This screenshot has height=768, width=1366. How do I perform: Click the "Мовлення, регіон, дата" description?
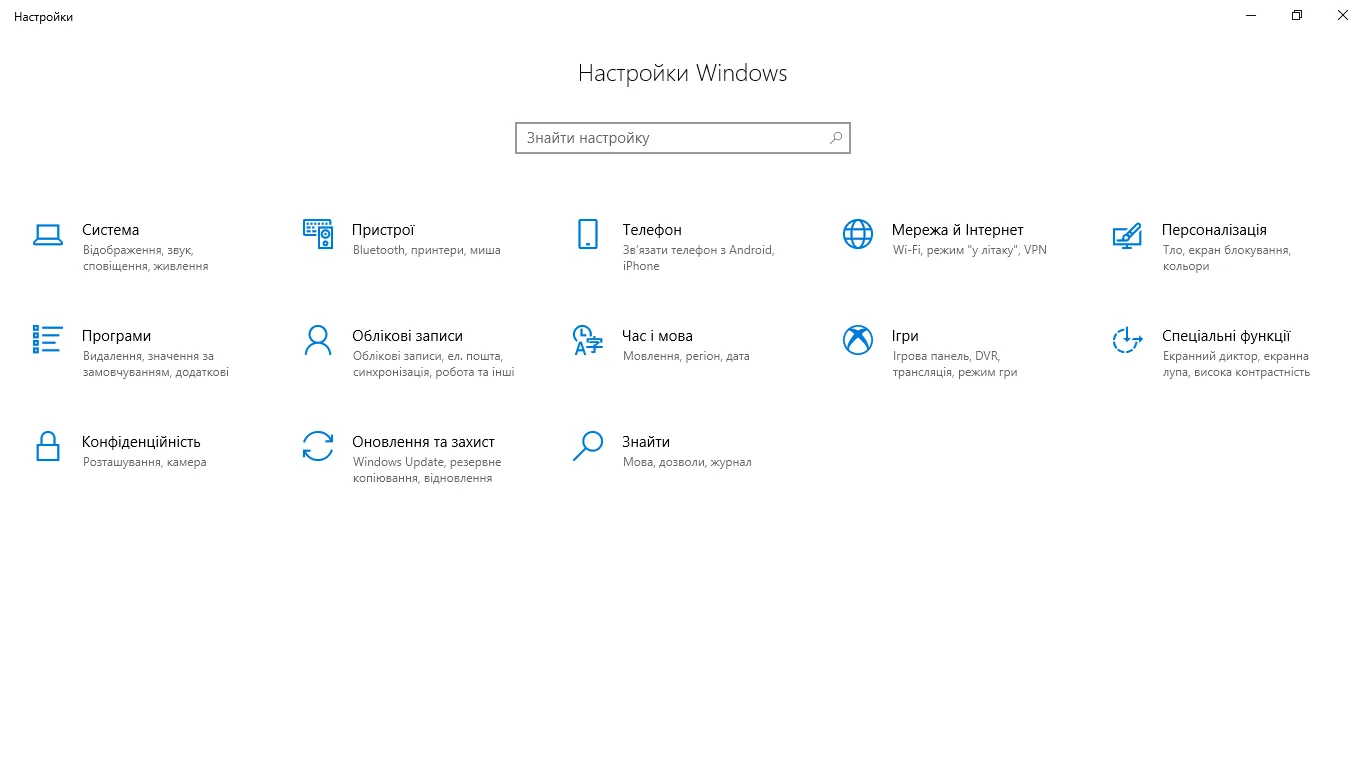[x=686, y=356]
